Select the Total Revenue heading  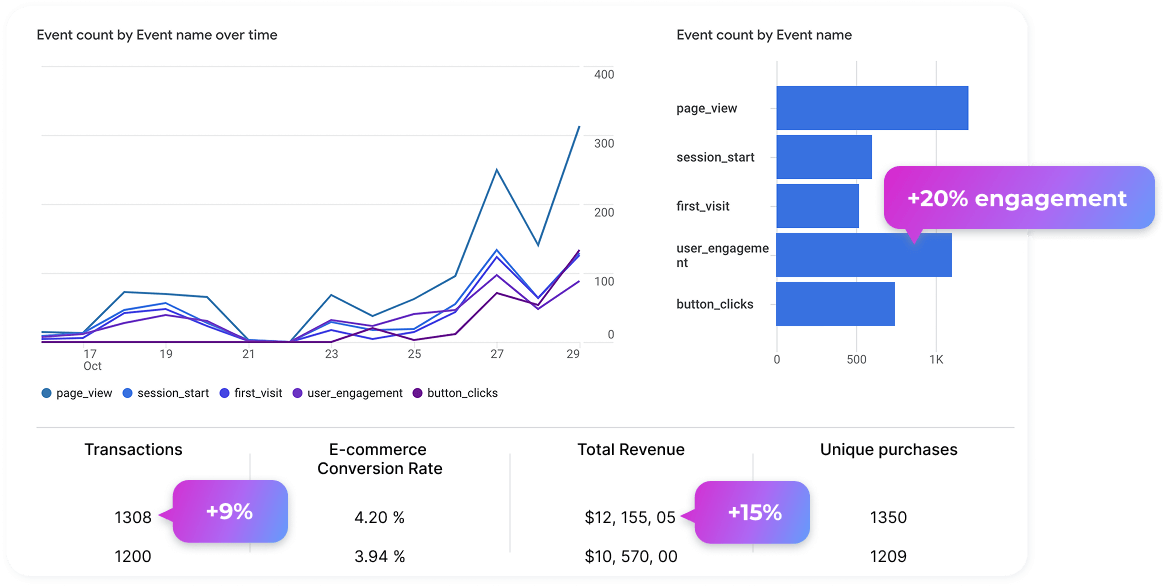coord(631,450)
